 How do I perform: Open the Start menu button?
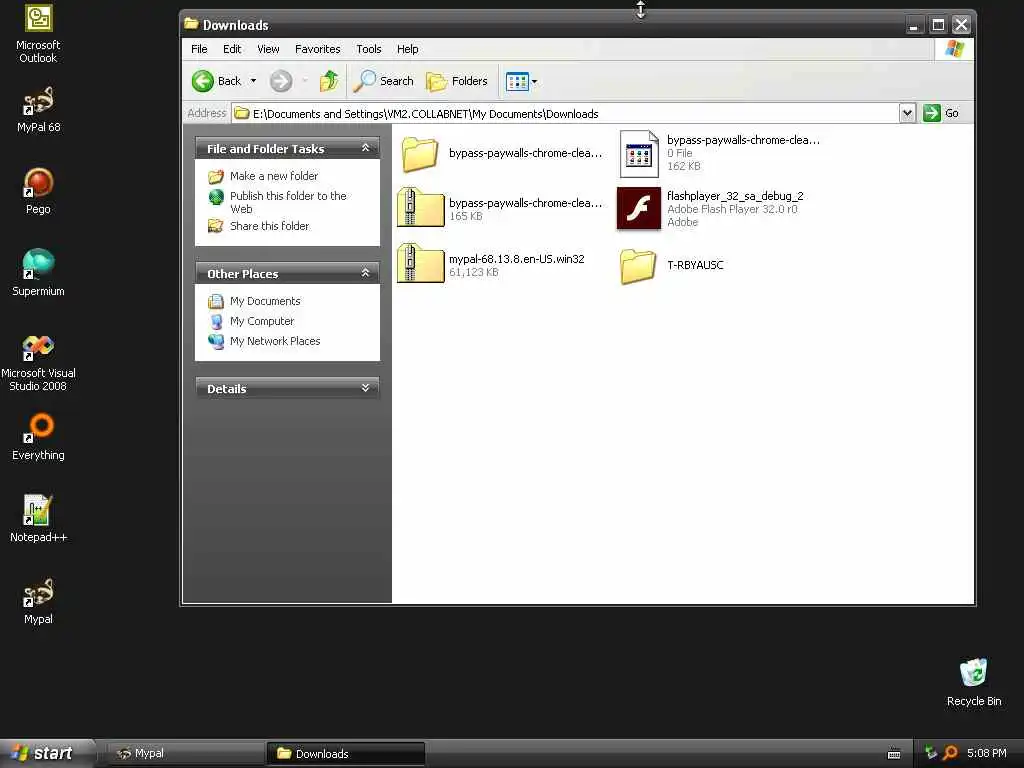click(x=46, y=753)
